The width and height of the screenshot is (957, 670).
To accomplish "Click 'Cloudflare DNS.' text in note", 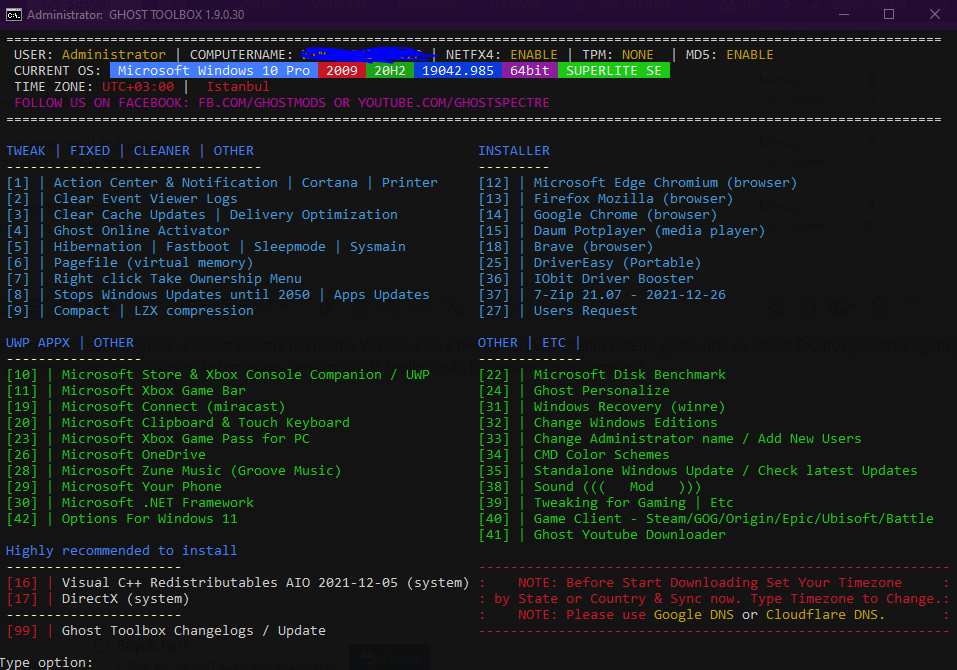I will point(825,614).
